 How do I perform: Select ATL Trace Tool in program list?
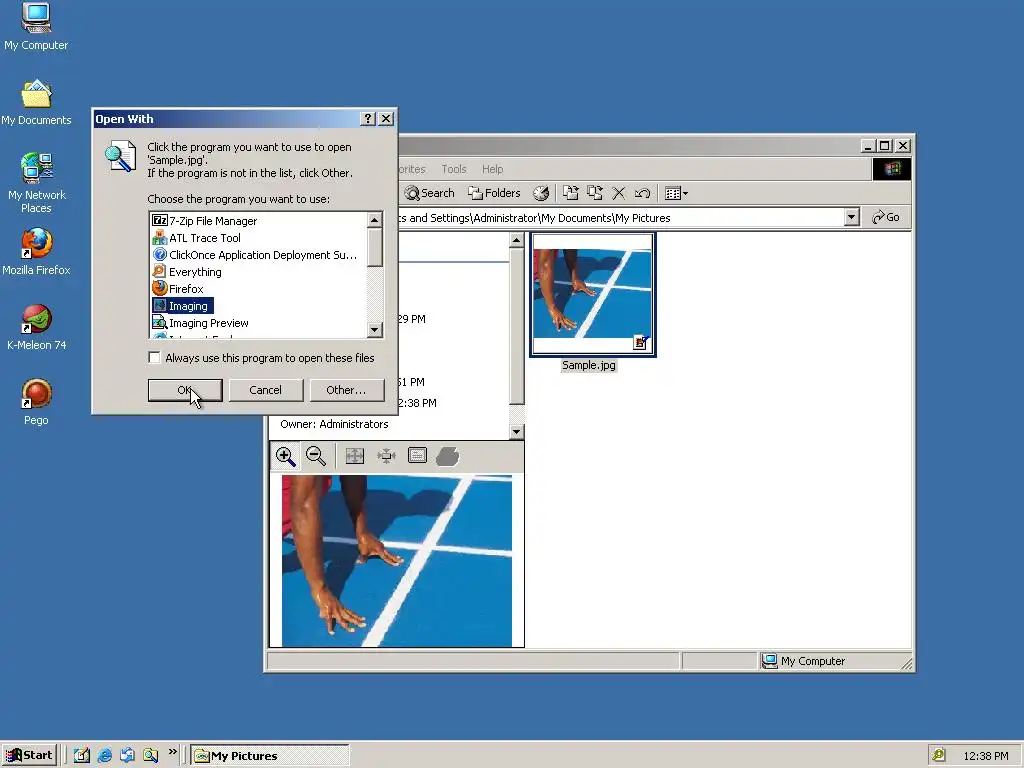(197, 238)
